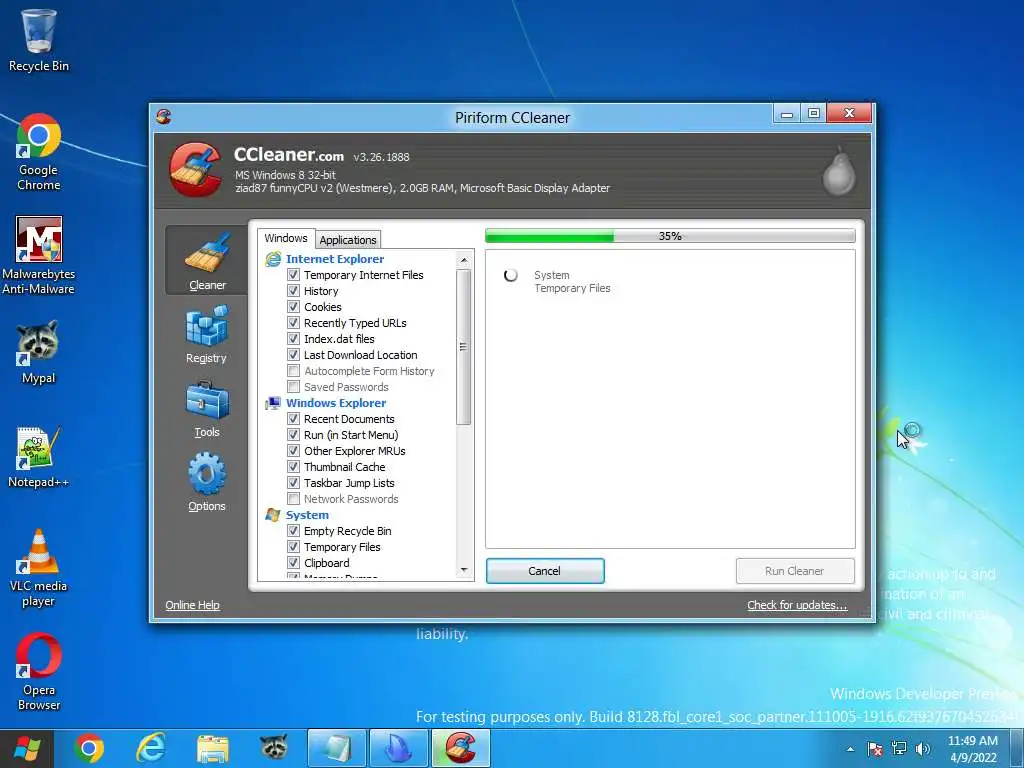Click the Windows Start button
Viewport: 1024px width, 768px height.
point(27,748)
